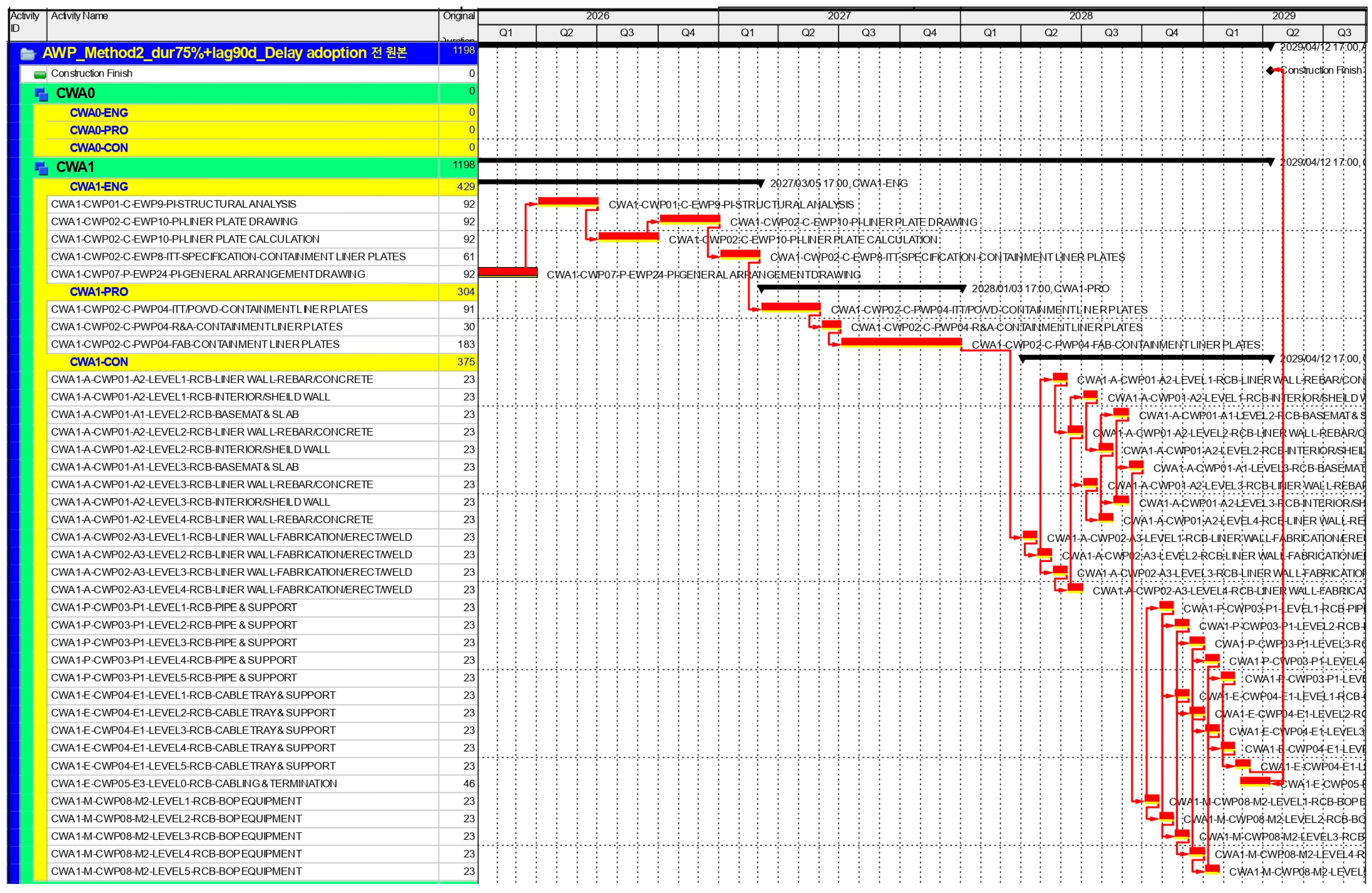Select the CWA1-ENG summary row
The height and width of the screenshot is (893, 1372).
tap(99, 187)
